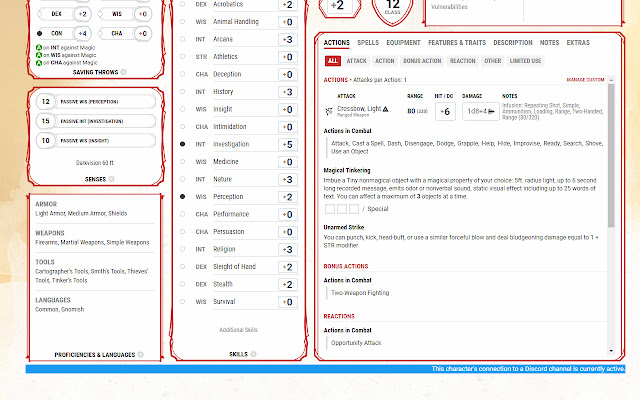Toggle CON saving throw proficiency dot
The width and height of the screenshot is (640, 400).
point(39,33)
